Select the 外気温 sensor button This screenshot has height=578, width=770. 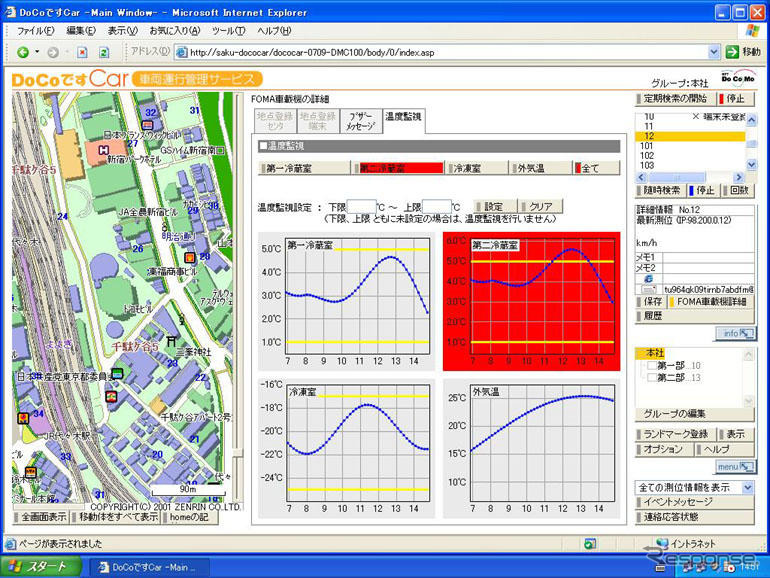(x=540, y=168)
